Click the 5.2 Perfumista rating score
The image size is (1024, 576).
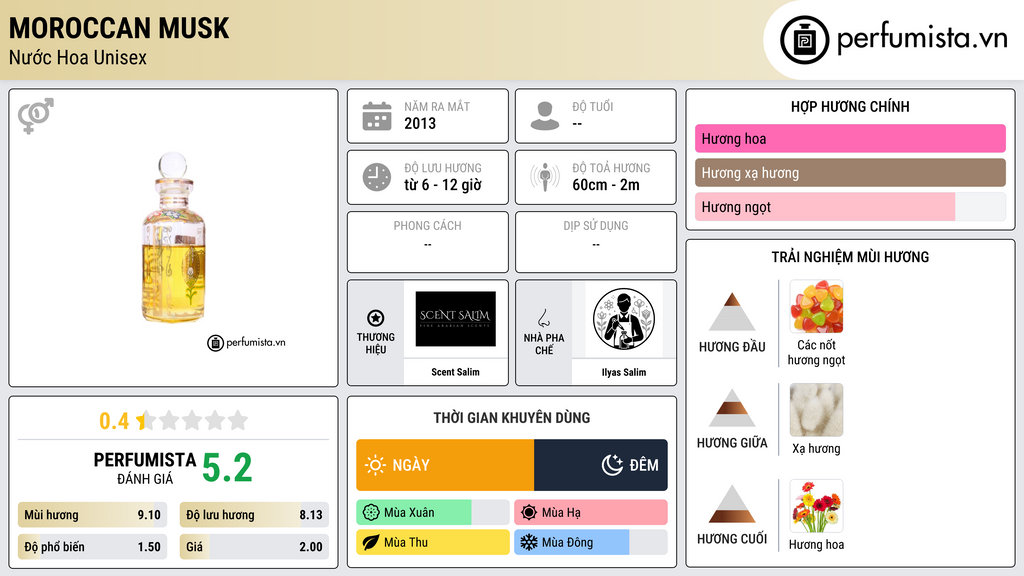click(x=227, y=468)
